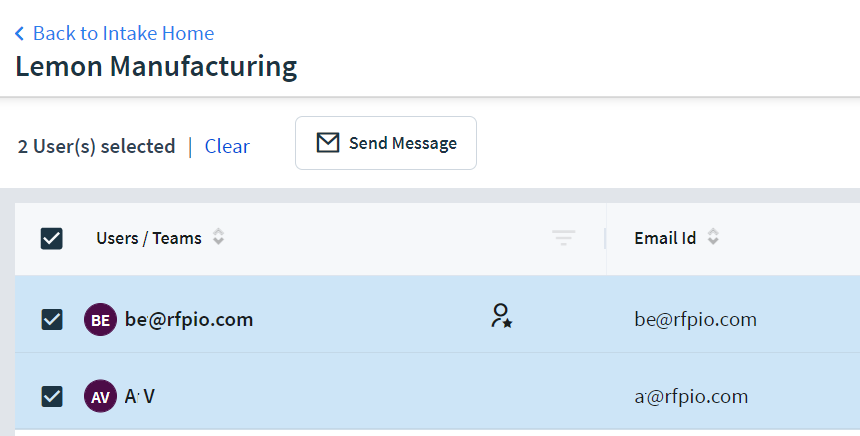Click the primary-contact star icon for be@rfpio.com
Screen dimensions: 860x436
(x=501, y=316)
